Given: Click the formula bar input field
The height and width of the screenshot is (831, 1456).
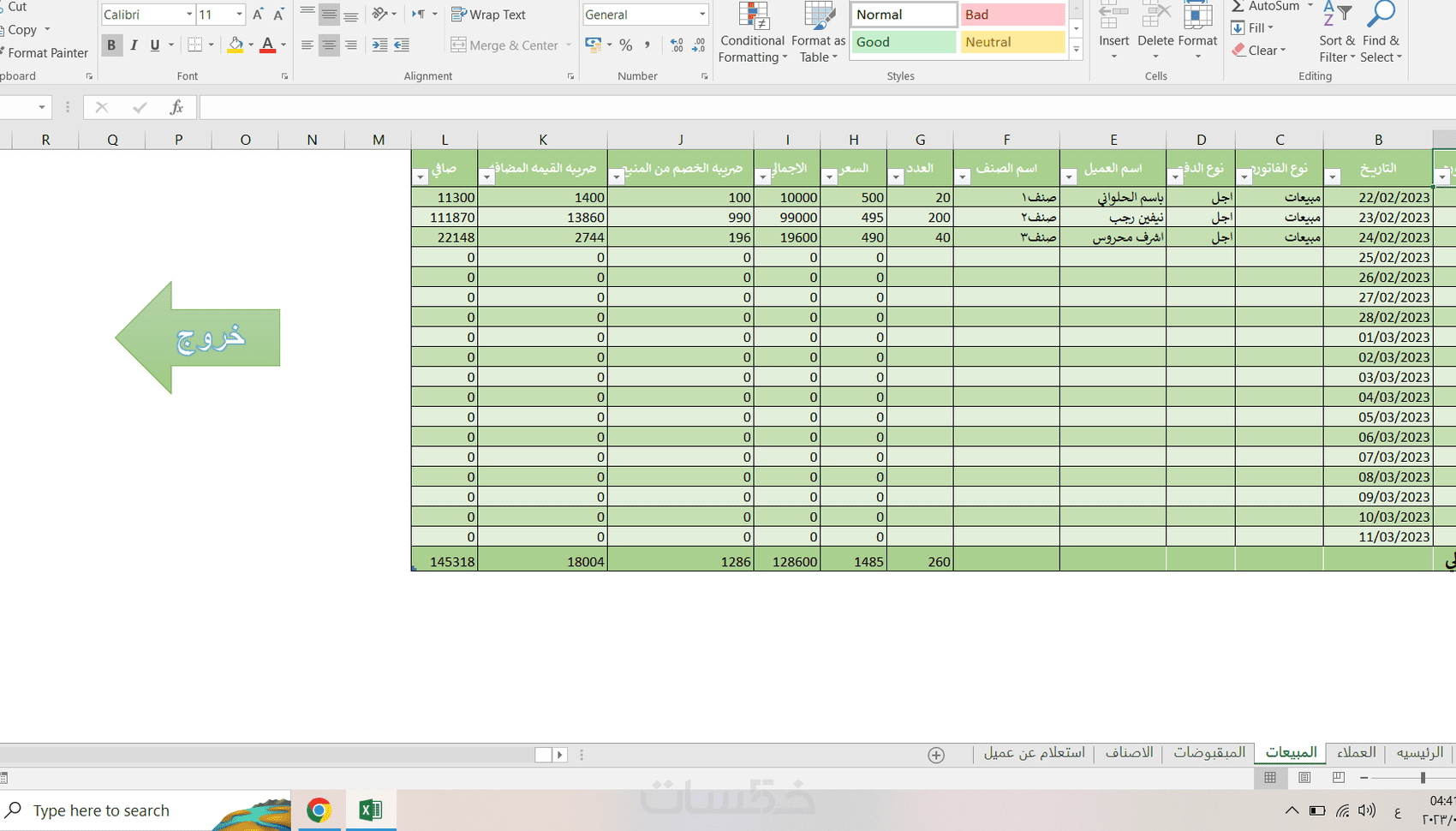Looking at the screenshot, I should click(x=827, y=107).
